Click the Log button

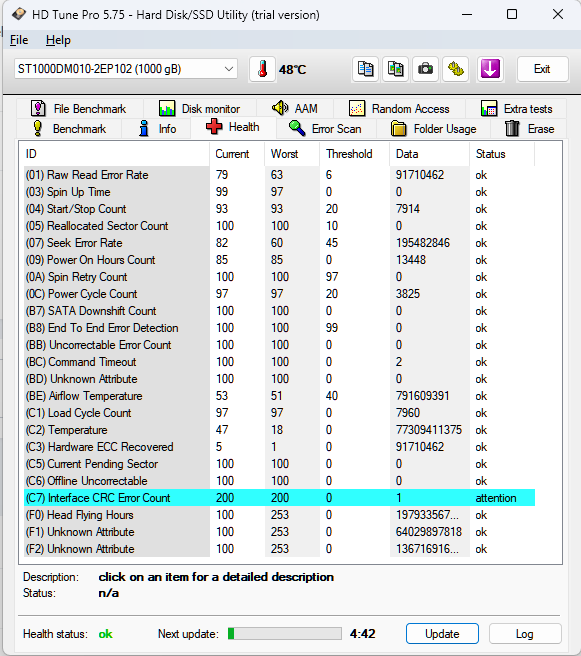point(525,634)
